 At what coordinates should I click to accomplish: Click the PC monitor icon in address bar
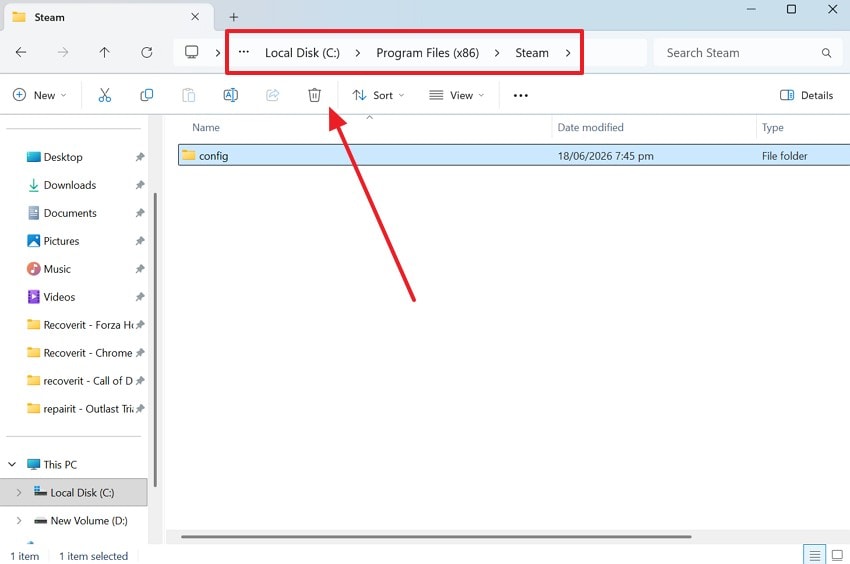[191, 53]
